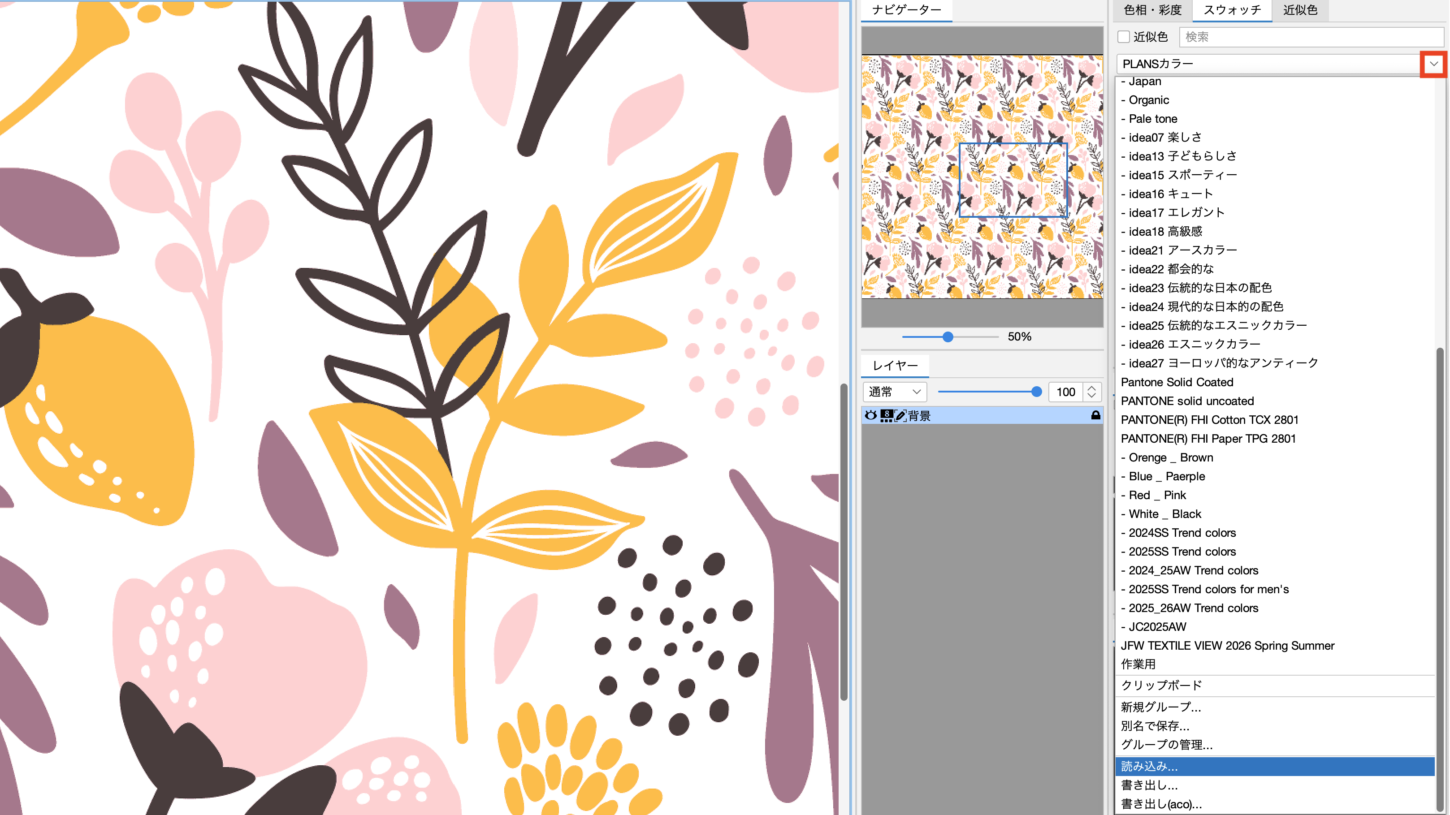This screenshot has height=815, width=1450.
Task: Switch to the 近似色 tab
Action: pos(1300,10)
